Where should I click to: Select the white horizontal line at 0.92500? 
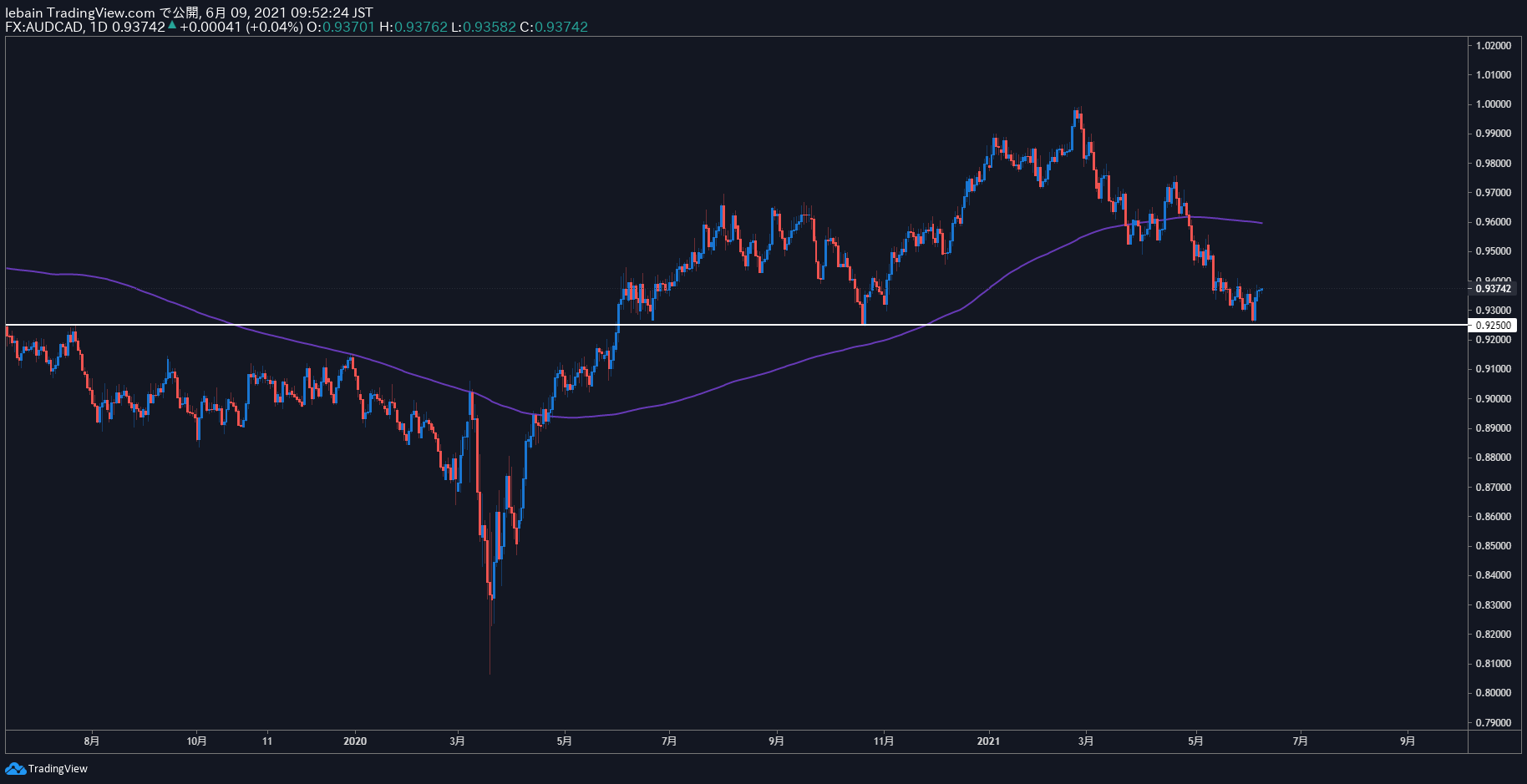(x=735, y=324)
